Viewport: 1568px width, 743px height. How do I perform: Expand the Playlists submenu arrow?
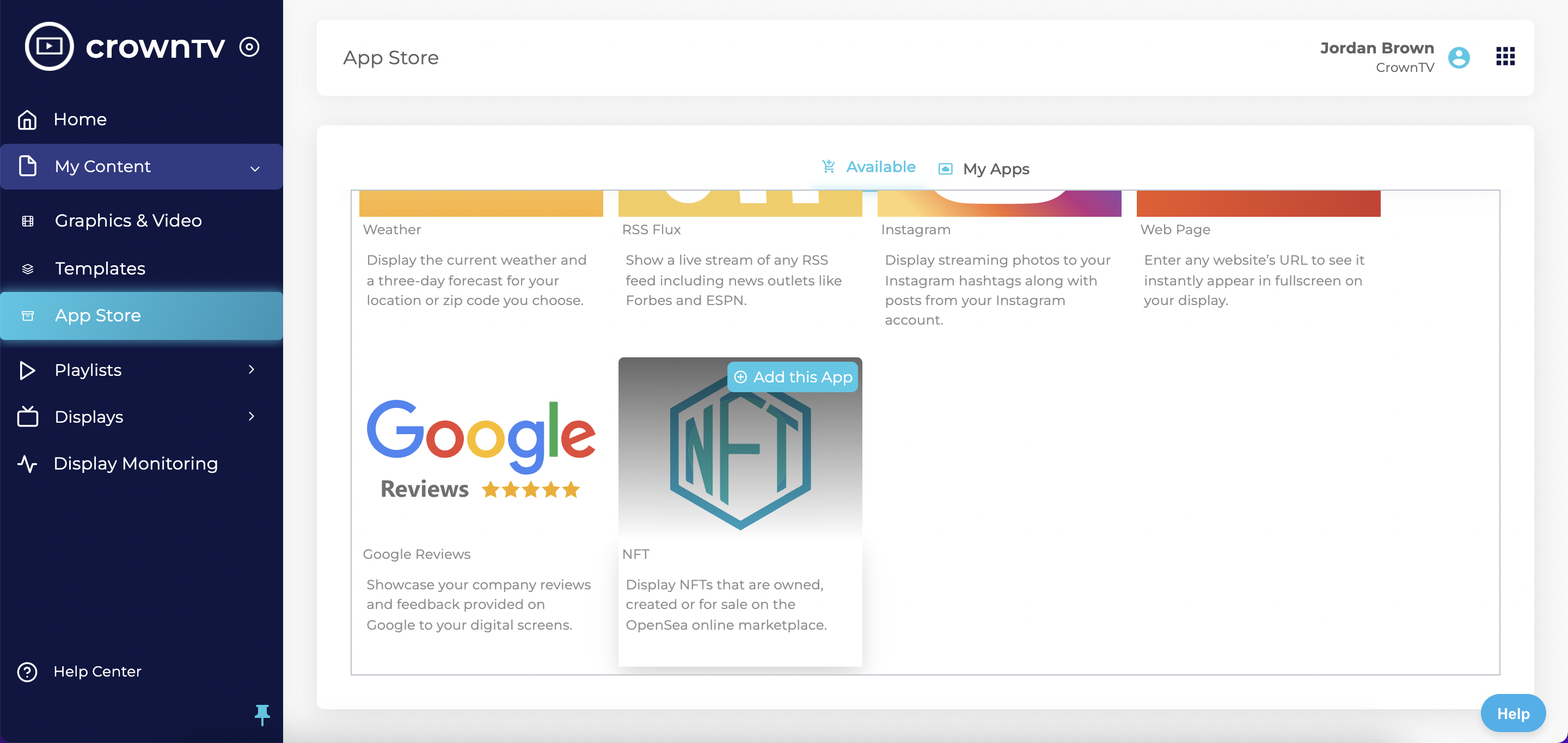click(252, 369)
